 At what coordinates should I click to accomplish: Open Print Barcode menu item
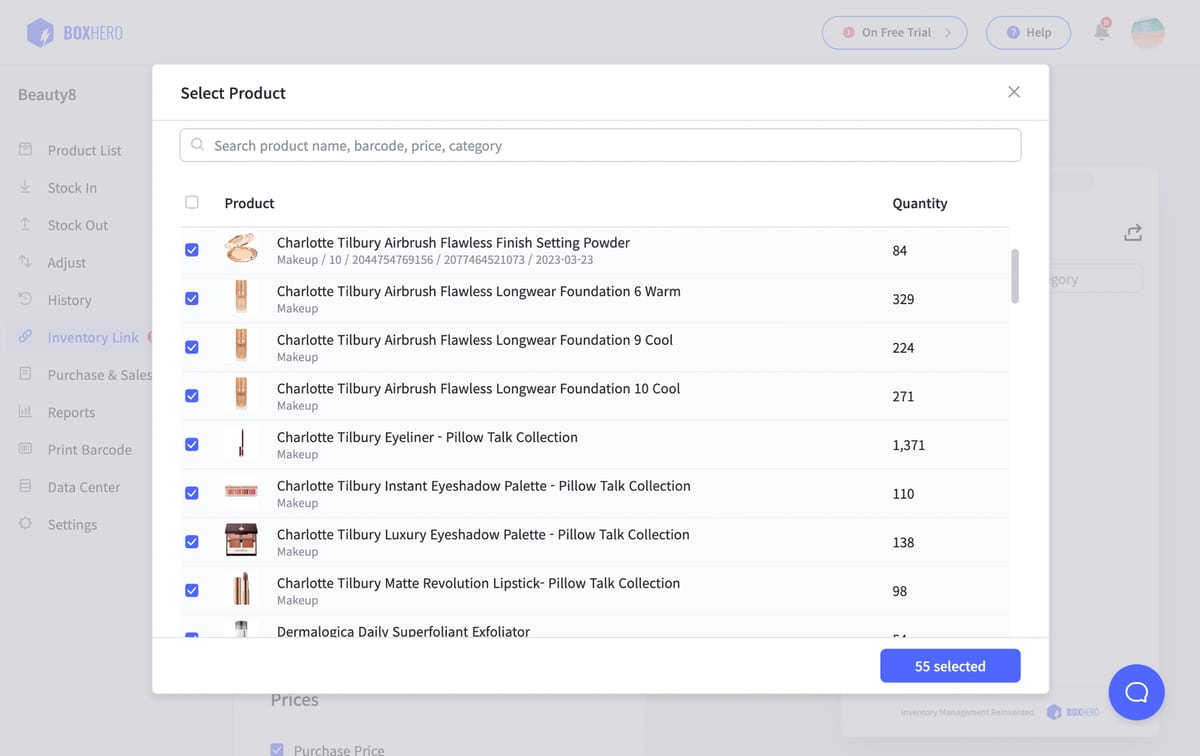(90, 449)
